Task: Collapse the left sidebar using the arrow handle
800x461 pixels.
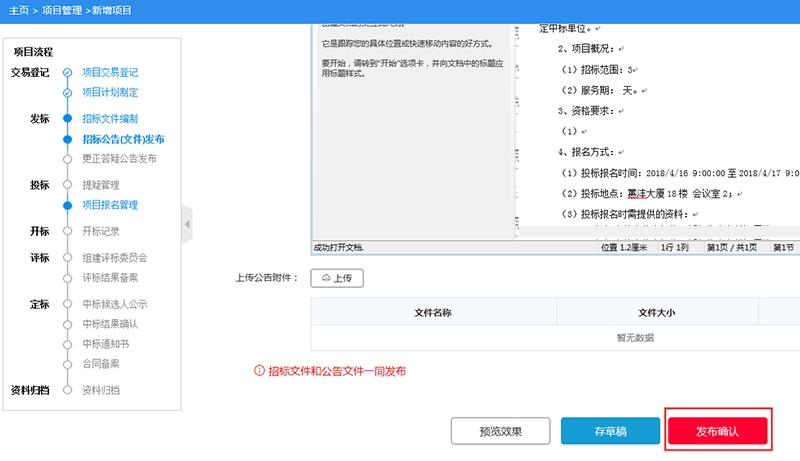Action: pos(187,225)
